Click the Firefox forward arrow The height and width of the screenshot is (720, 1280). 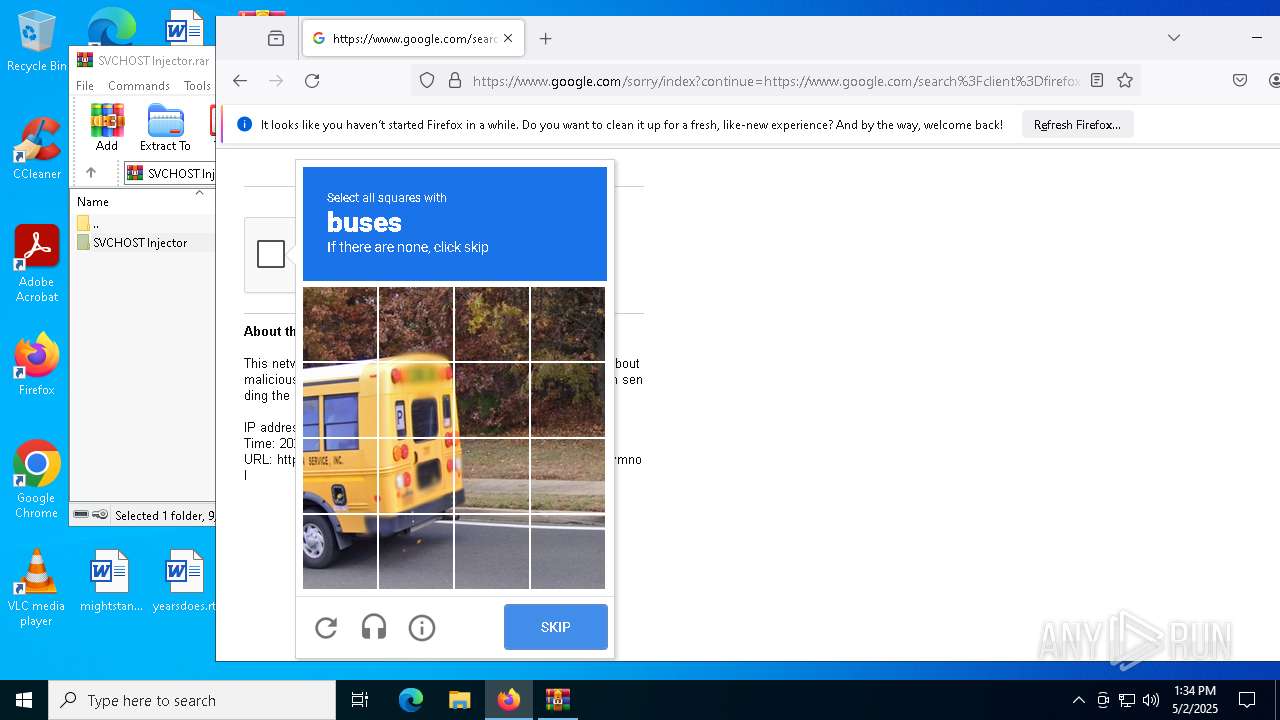[x=276, y=81]
